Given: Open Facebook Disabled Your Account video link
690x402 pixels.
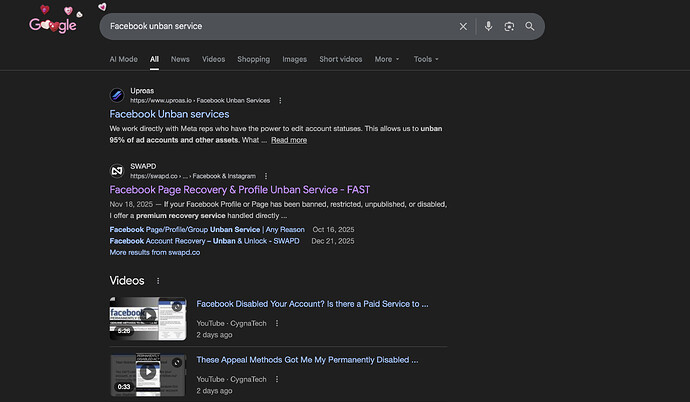Looking at the screenshot, I should tap(312, 304).
